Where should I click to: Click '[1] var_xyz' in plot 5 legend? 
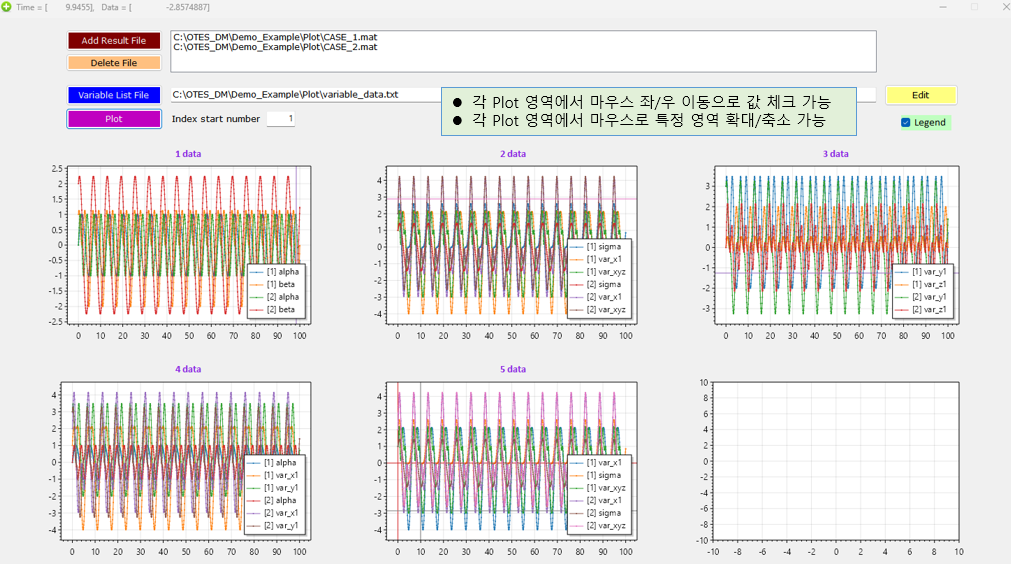point(606,488)
